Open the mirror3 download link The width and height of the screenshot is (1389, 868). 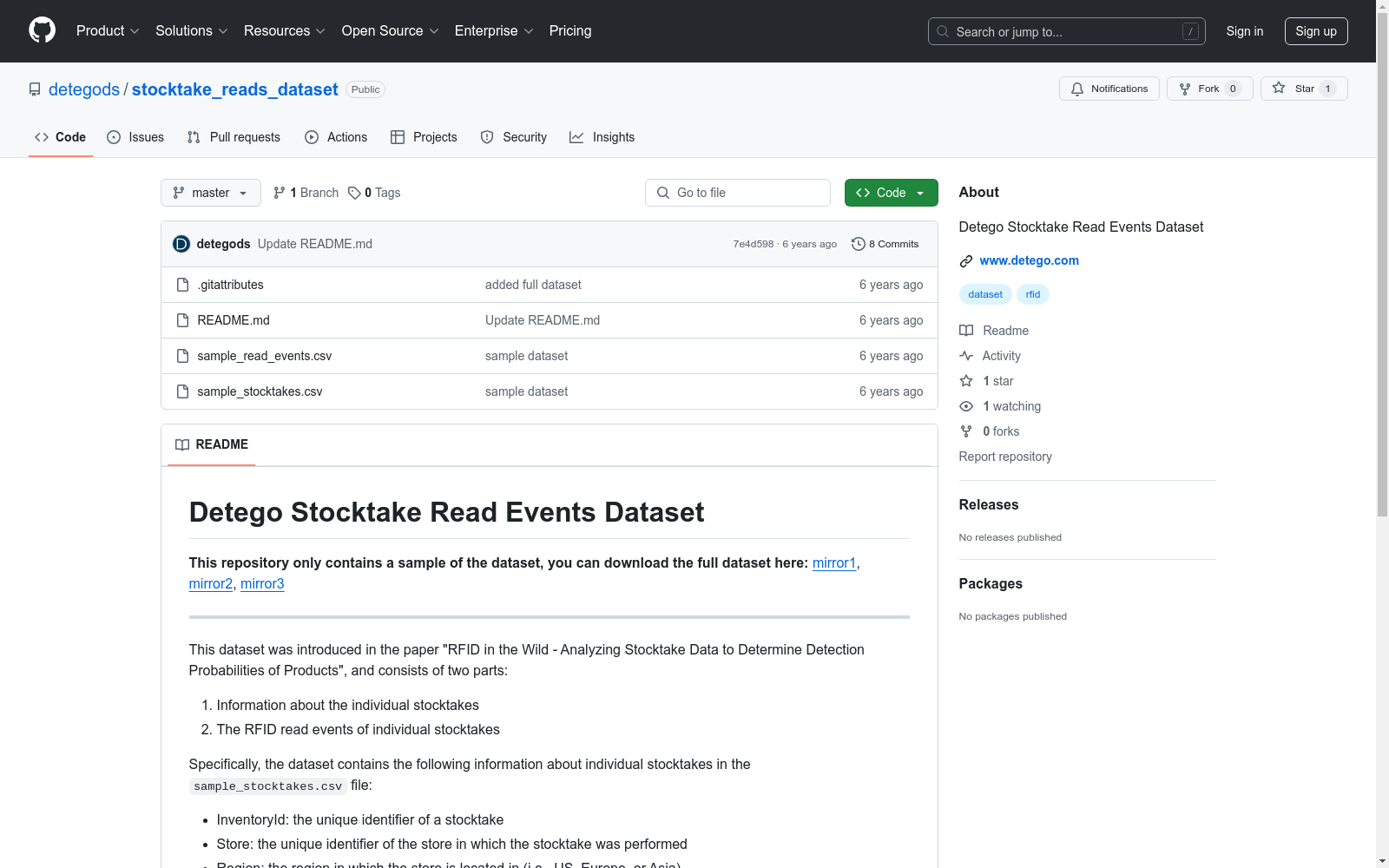[x=262, y=583]
